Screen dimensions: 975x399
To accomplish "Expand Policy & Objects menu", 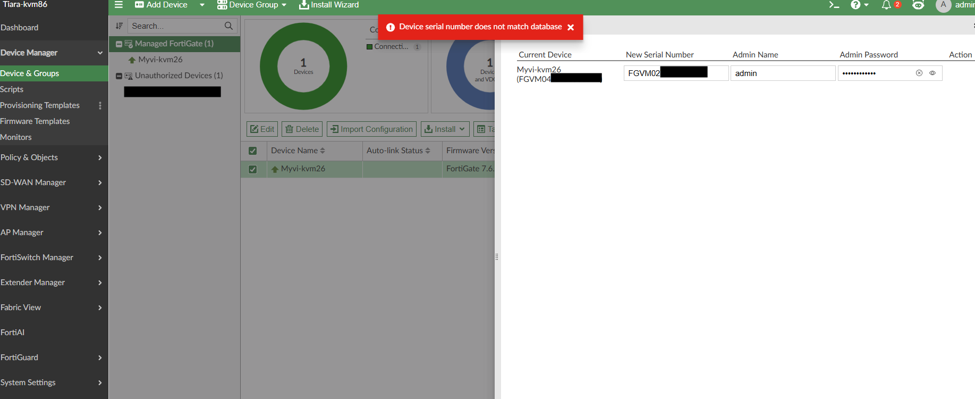I will tap(54, 158).
